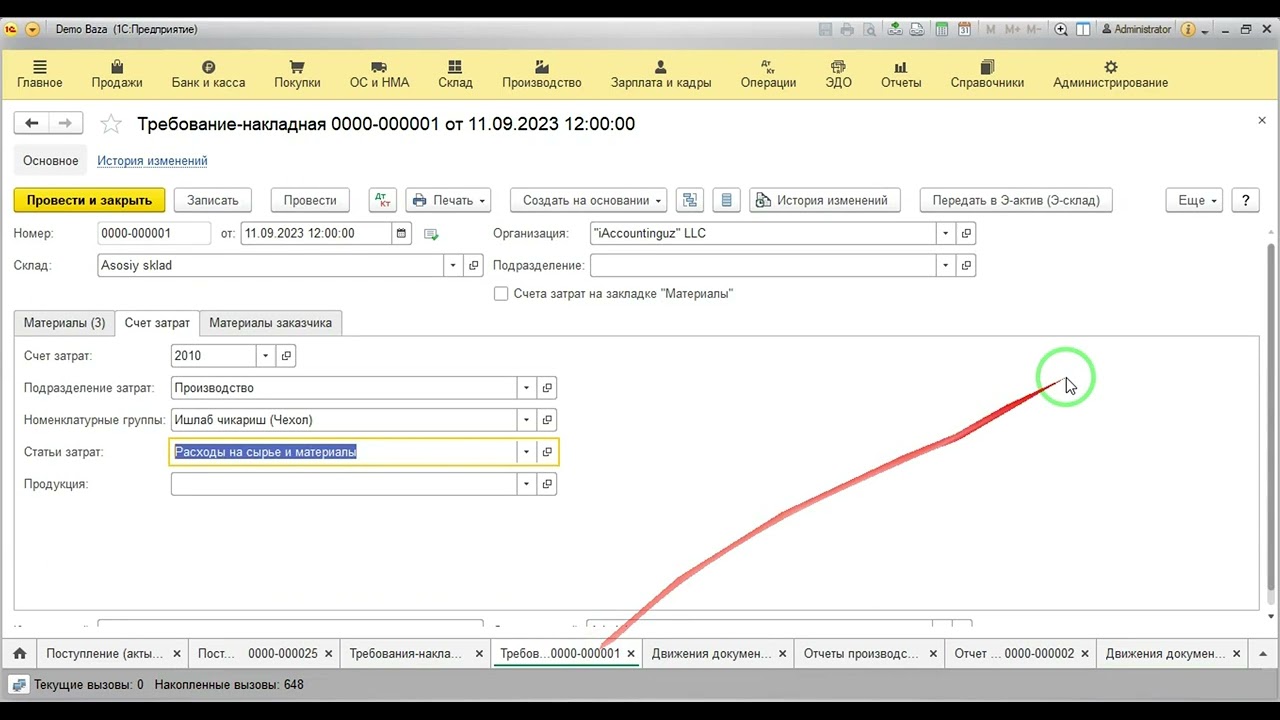Screen dimensions: 1280x720
Task: Show Дт/Кт document postings icon
Action: 383,200
